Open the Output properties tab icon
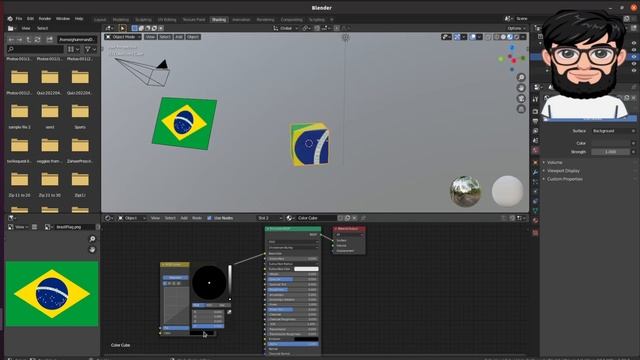The image size is (640, 360). coord(535,121)
